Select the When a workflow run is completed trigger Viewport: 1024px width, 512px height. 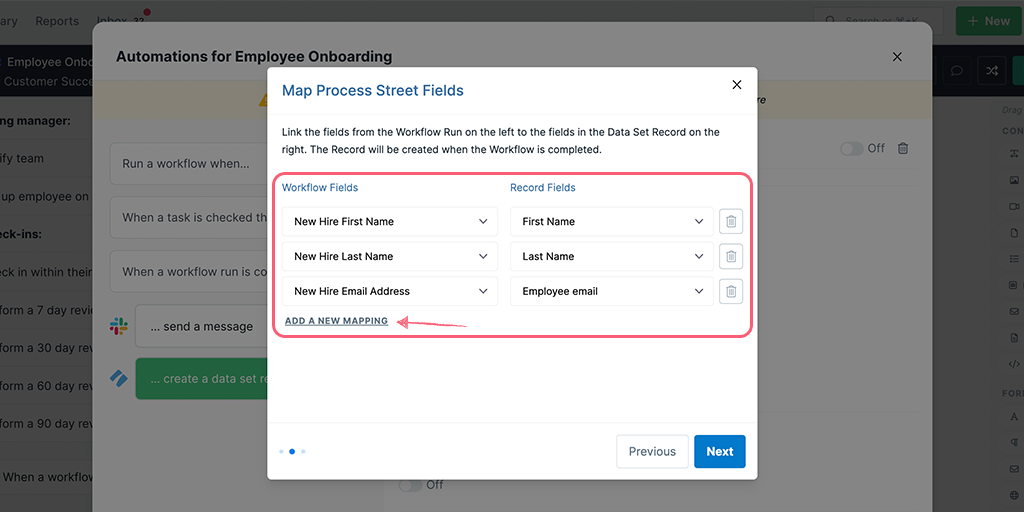pyautogui.click(x=189, y=271)
